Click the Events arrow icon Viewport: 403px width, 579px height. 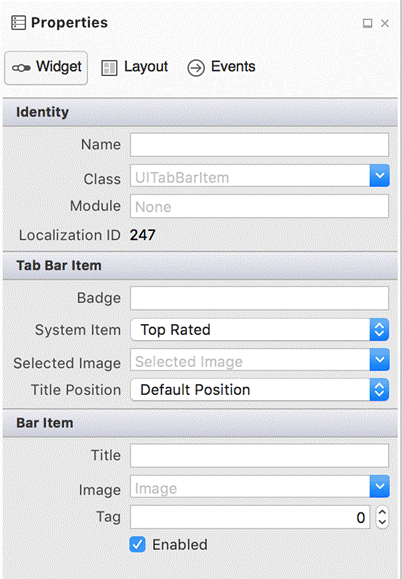click(x=196, y=68)
